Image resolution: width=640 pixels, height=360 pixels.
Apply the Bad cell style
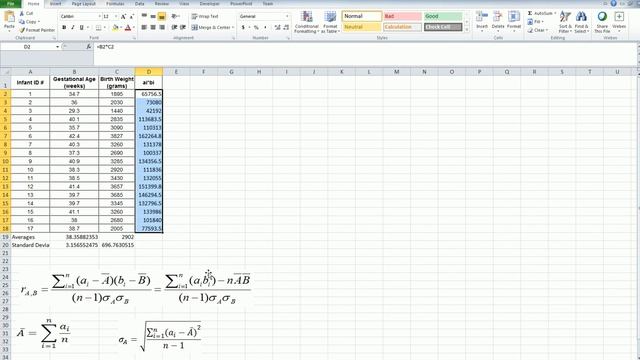[x=402, y=16]
